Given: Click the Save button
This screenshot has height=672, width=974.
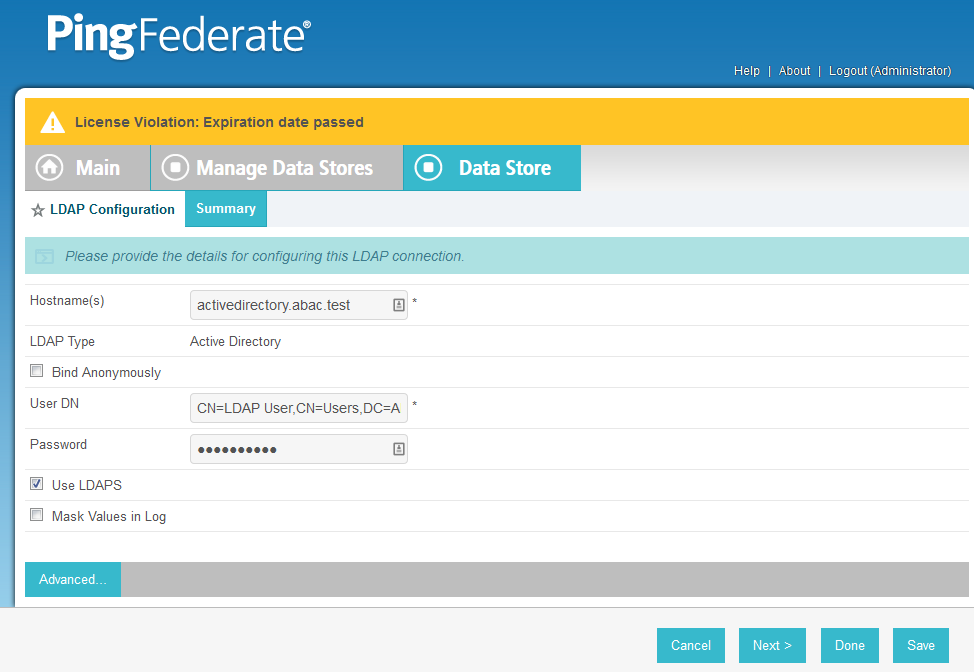Looking at the screenshot, I should pyautogui.click(x=921, y=645).
